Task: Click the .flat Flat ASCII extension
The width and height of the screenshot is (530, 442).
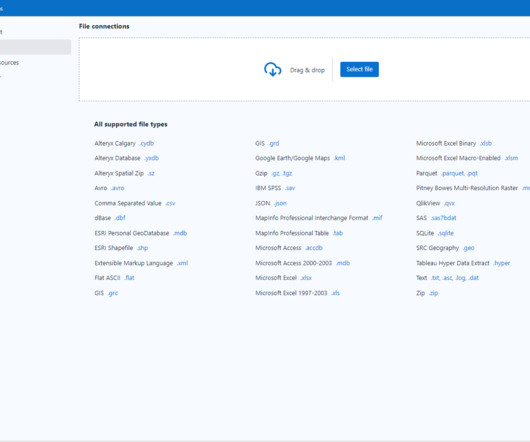Action: point(129,278)
